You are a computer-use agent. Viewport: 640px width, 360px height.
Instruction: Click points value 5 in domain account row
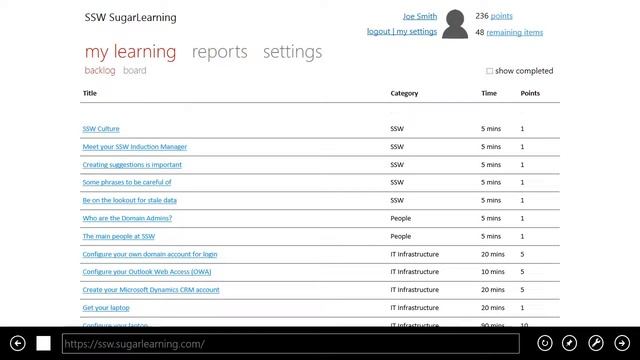522,254
